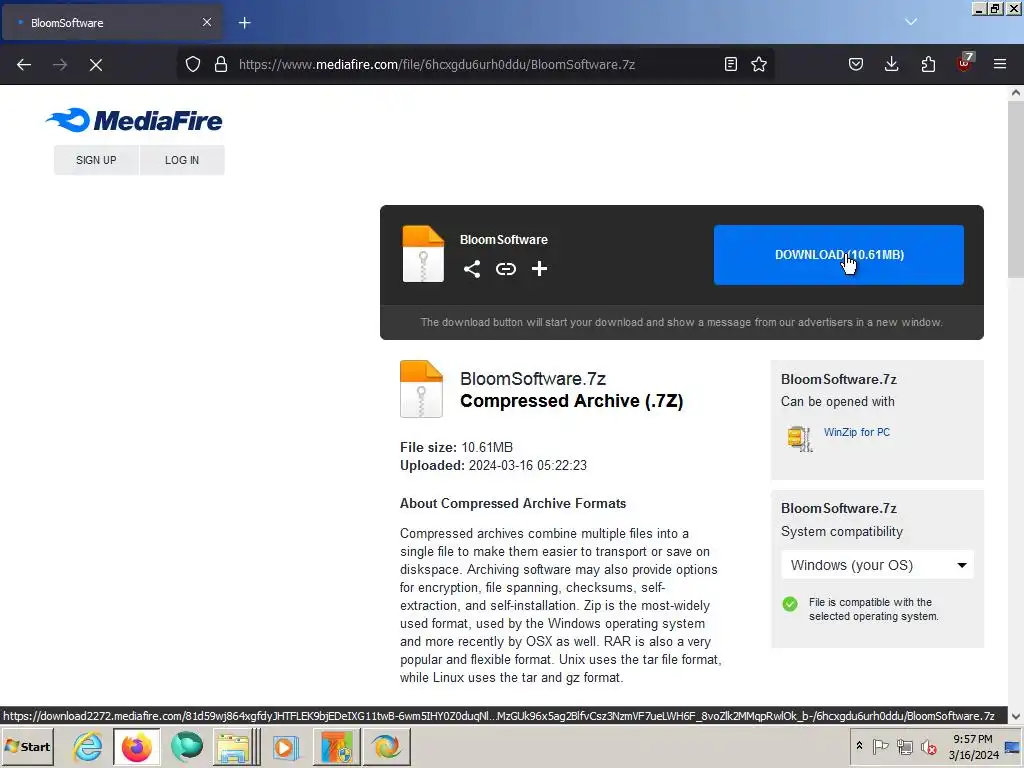The width and height of the screenshot is (1024, 768).
Task: Click SIGN UP button
Action: tap(96, 160)
